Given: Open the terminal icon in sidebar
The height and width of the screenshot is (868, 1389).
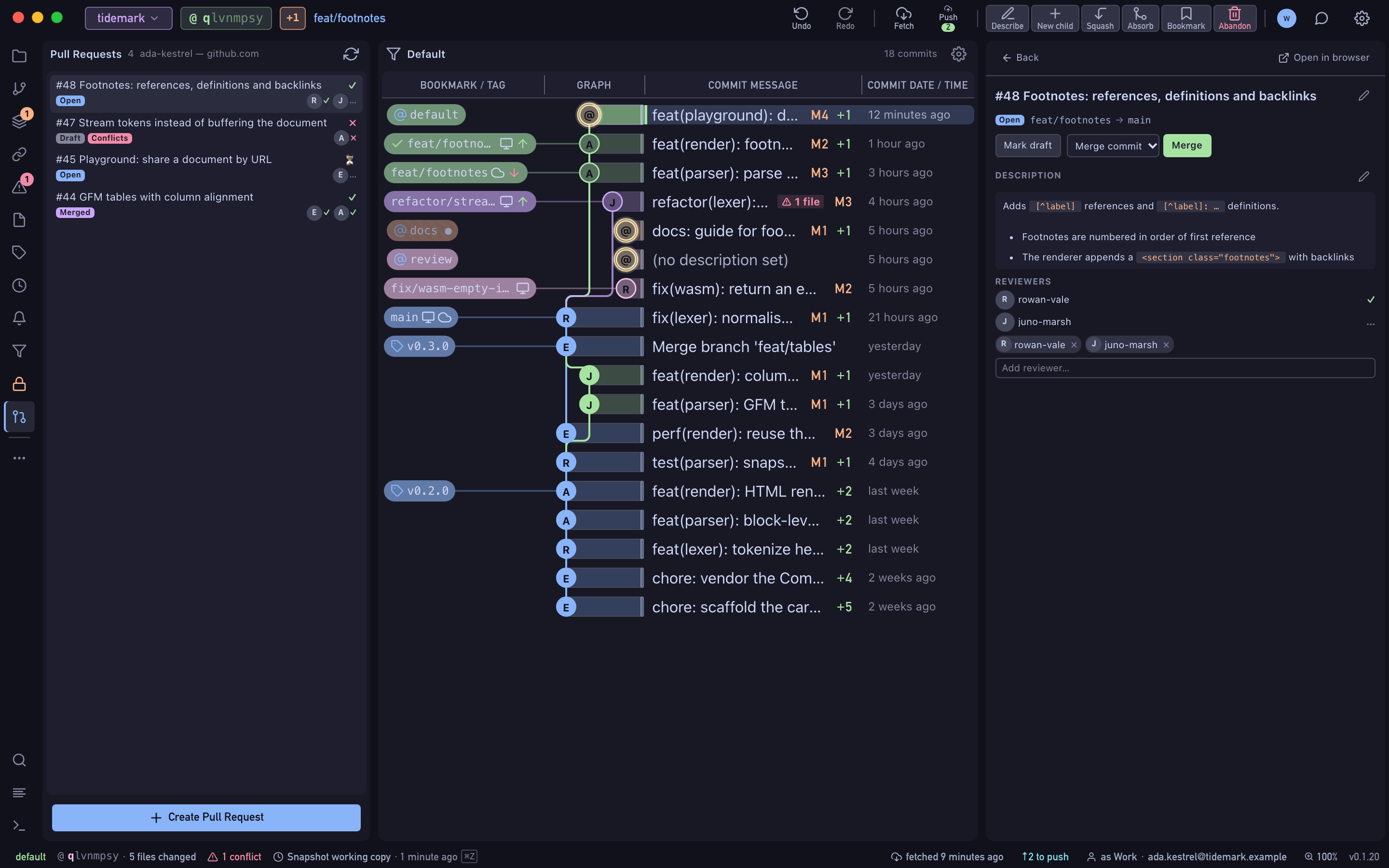Looking at the screenshot, I should (19, 826).
